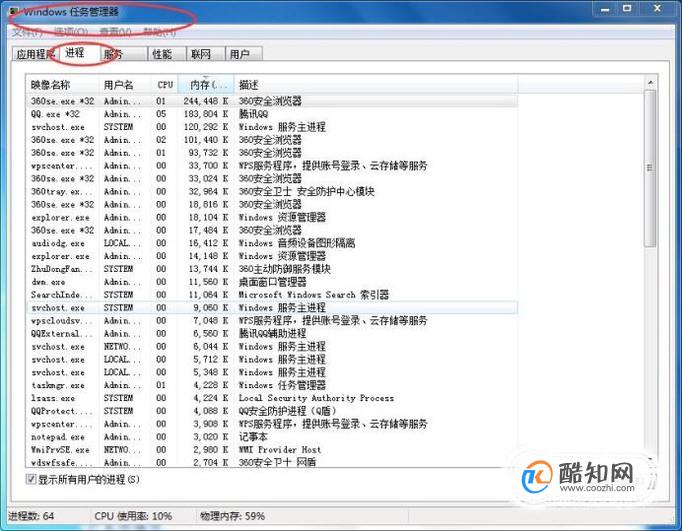The height and width of the screenshot is (531, 682).
Task: Open the 查看(V) menu
Action: coord(116,32)
